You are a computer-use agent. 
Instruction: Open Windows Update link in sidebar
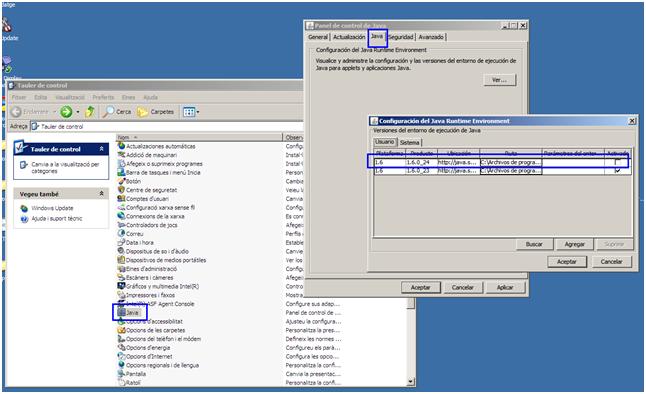[52, 208]
